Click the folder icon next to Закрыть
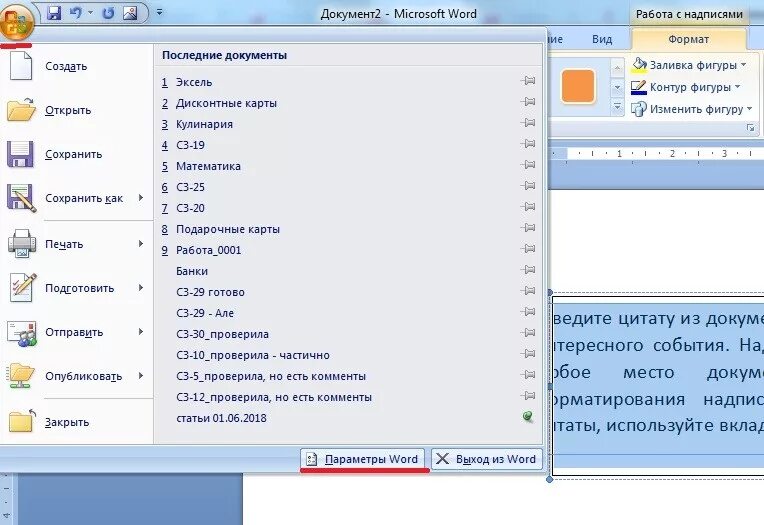 point(21,421)
